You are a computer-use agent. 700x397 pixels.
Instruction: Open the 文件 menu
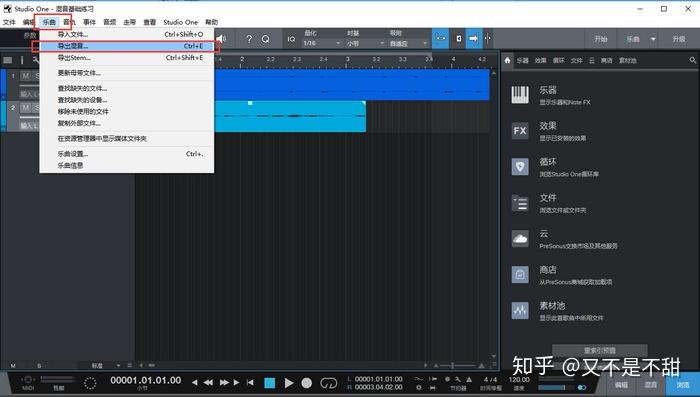[x=9, y=22]
